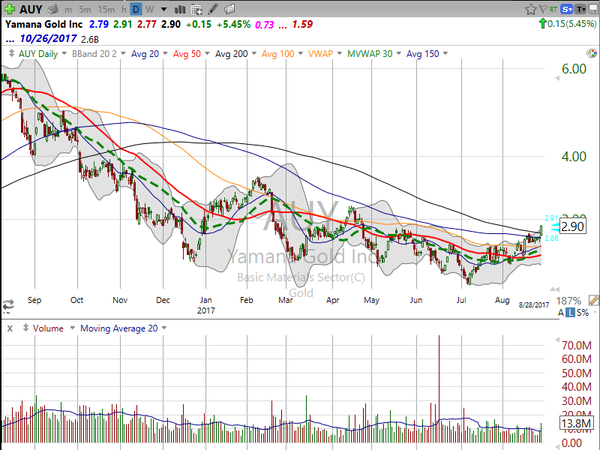Click the swap arrows icon near time axis

[x=8, y=305]
